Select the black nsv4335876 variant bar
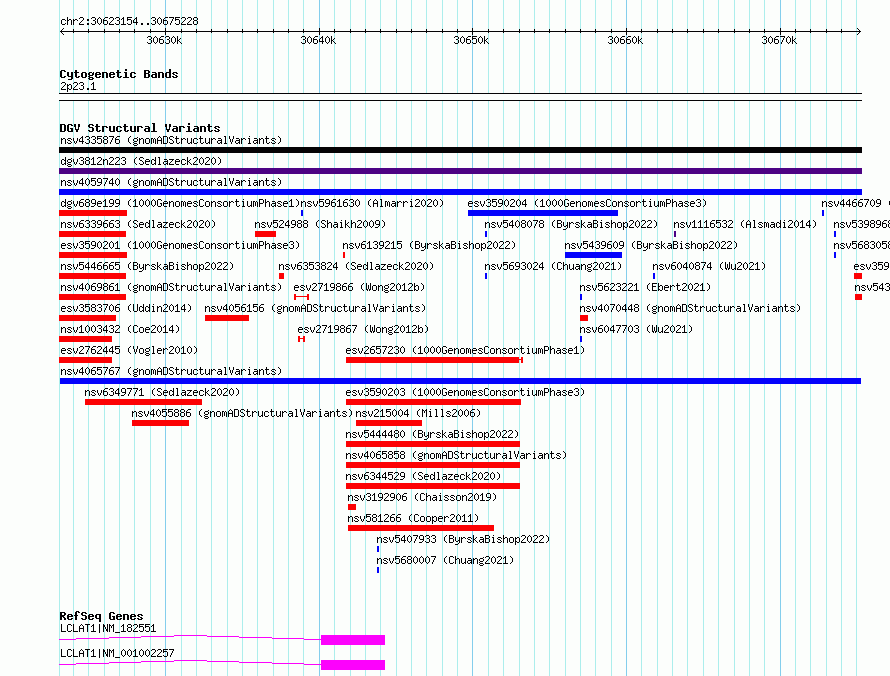890x676 pixels. [x=460, y=150]
